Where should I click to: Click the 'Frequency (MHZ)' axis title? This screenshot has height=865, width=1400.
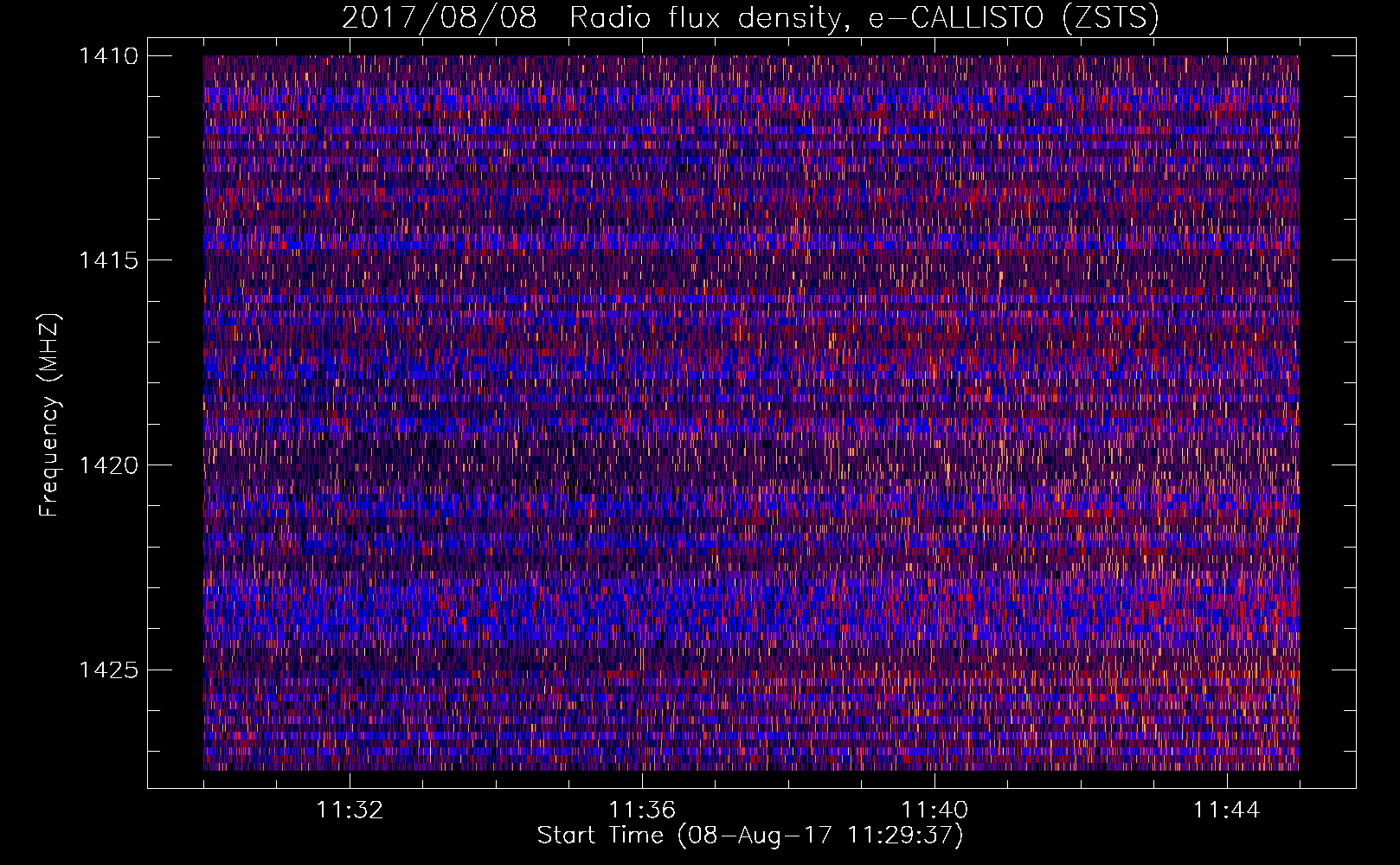pos(50,415)
